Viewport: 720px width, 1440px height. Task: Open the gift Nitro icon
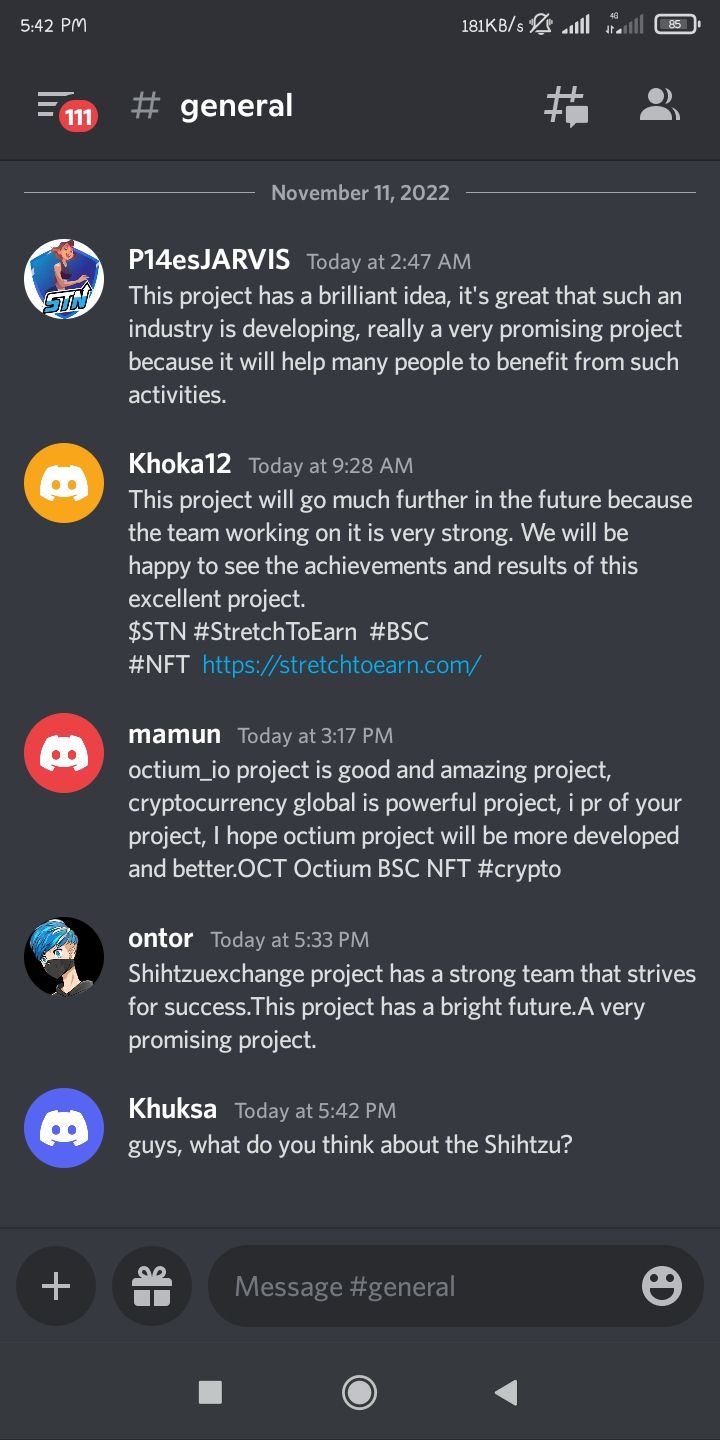coord(152,1286)
